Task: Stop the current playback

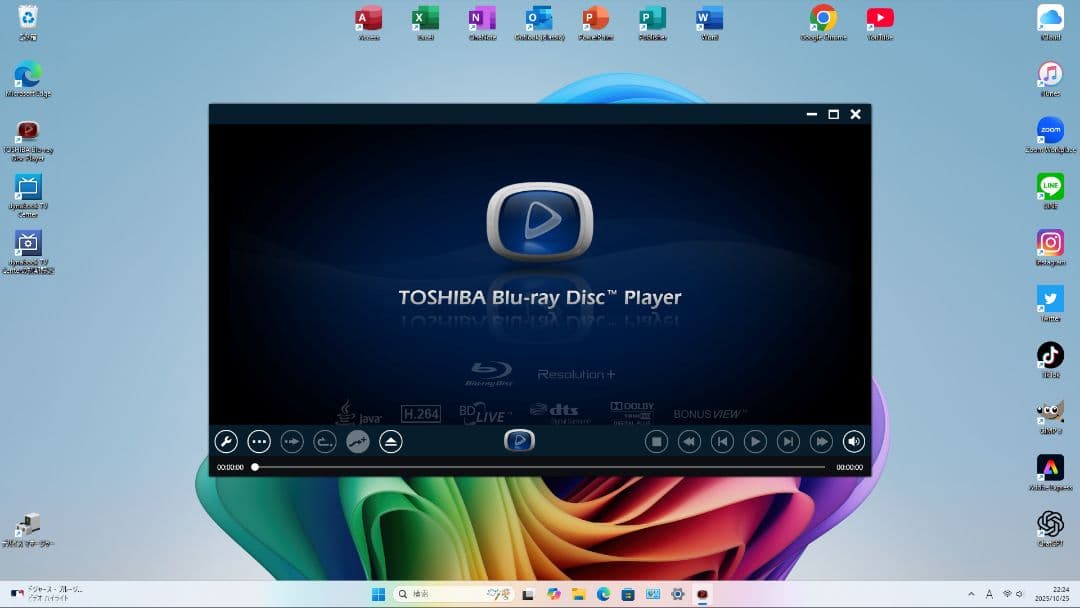Action: click(x=656, y=441)
